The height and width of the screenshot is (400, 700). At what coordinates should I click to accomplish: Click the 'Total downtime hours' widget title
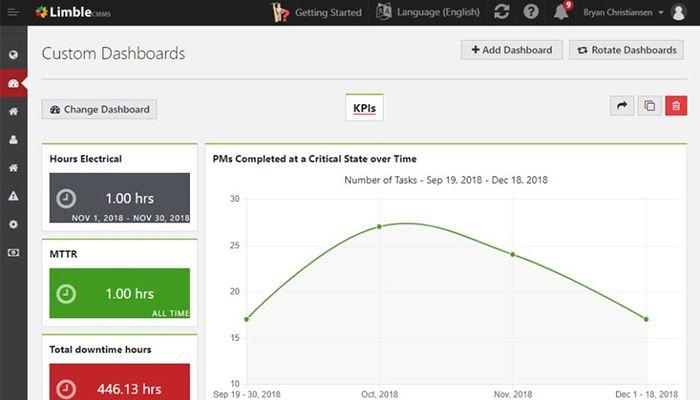(x=100, y=350)
